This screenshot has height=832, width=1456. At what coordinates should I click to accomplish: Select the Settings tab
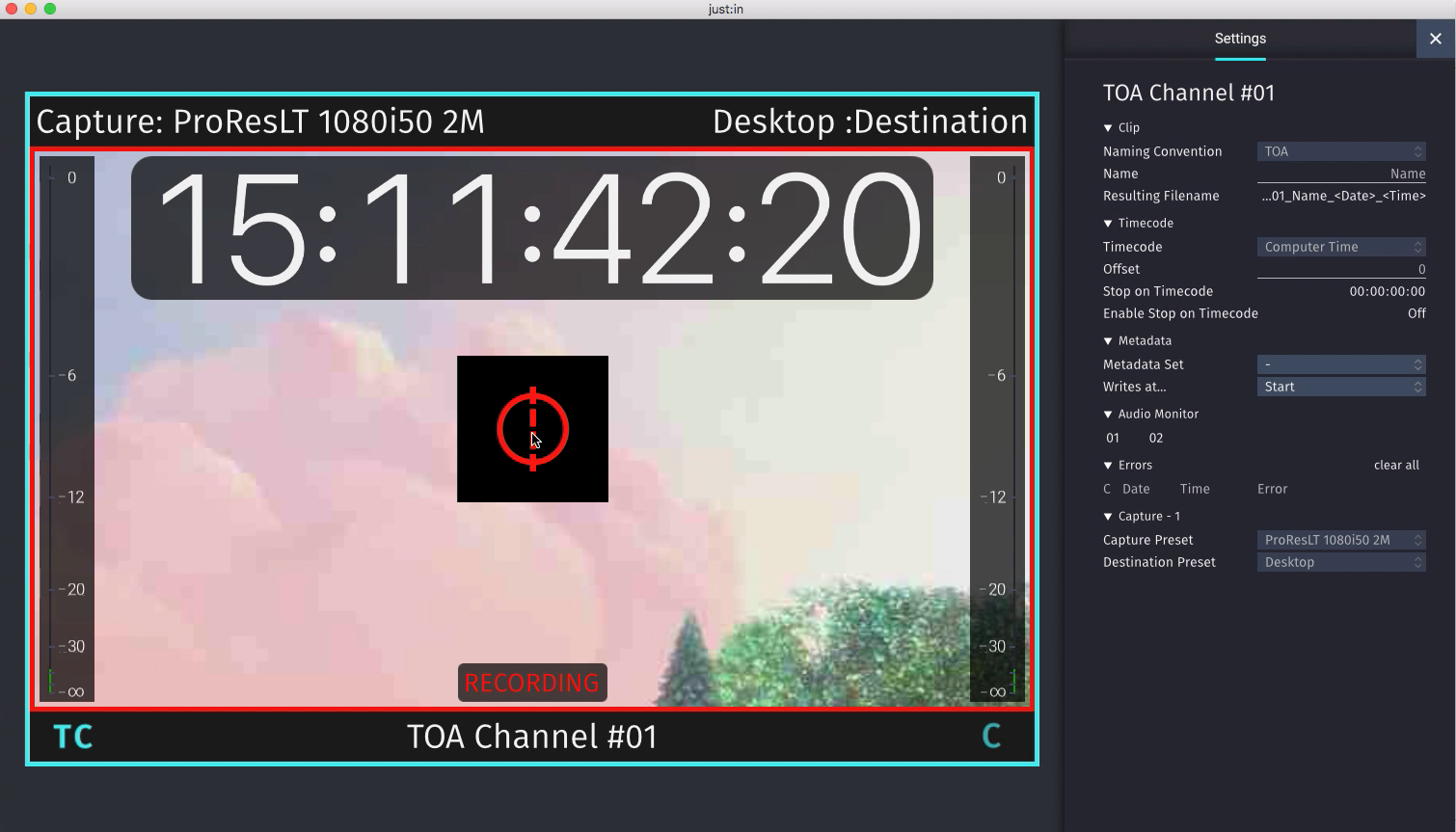[x=1240, y=39]
